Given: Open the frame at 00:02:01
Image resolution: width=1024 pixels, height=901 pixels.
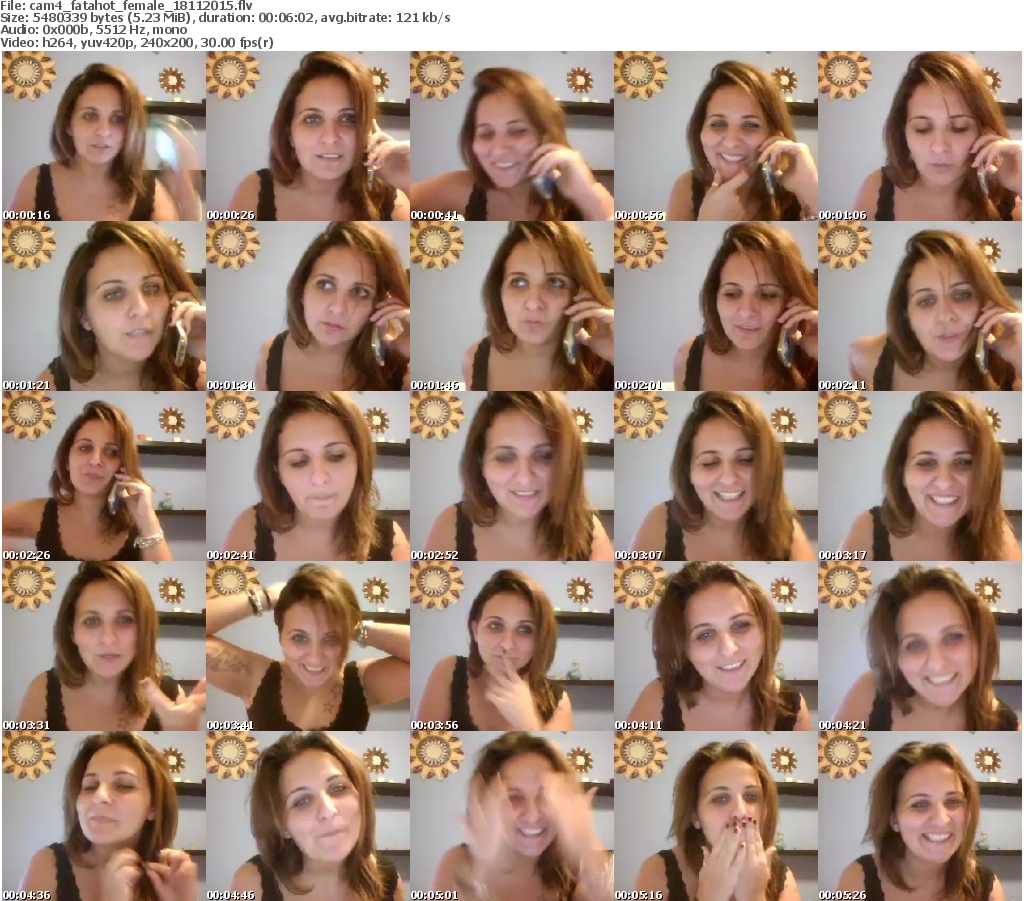Looking at the screenshot, I should point(716,306).
